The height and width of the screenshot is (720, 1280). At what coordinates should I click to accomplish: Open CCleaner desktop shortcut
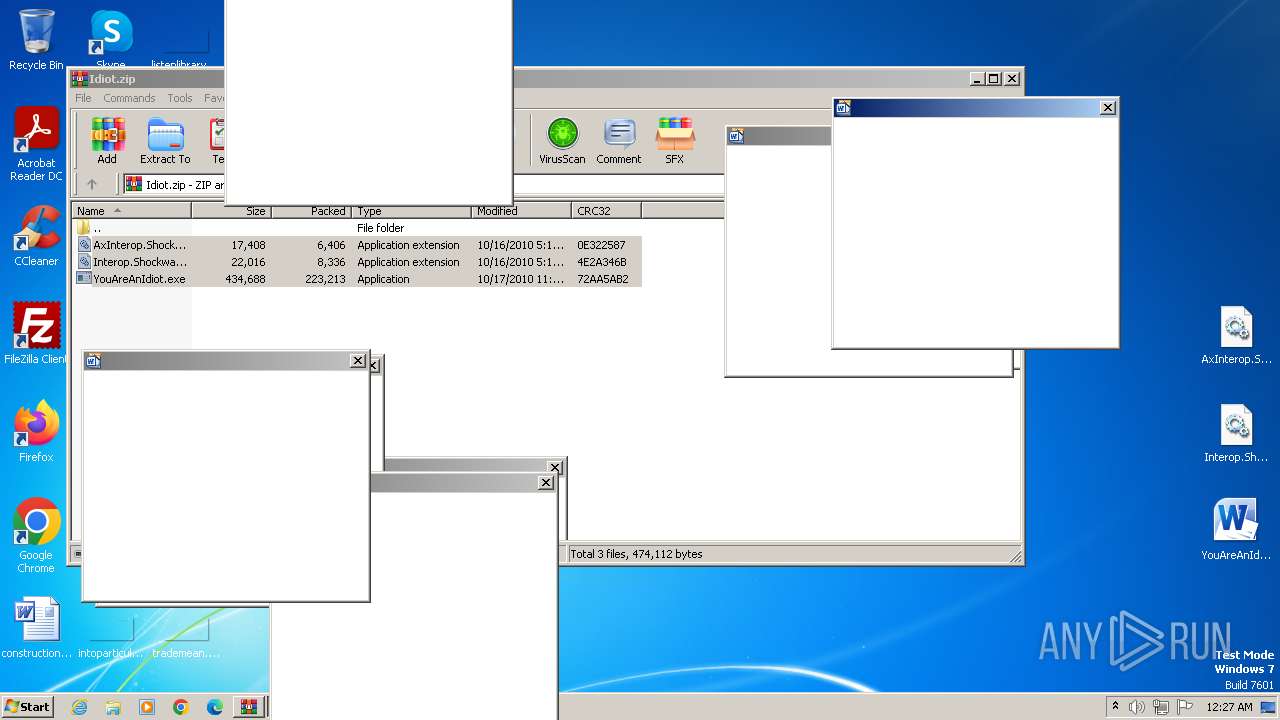click(x=36, y=236)
